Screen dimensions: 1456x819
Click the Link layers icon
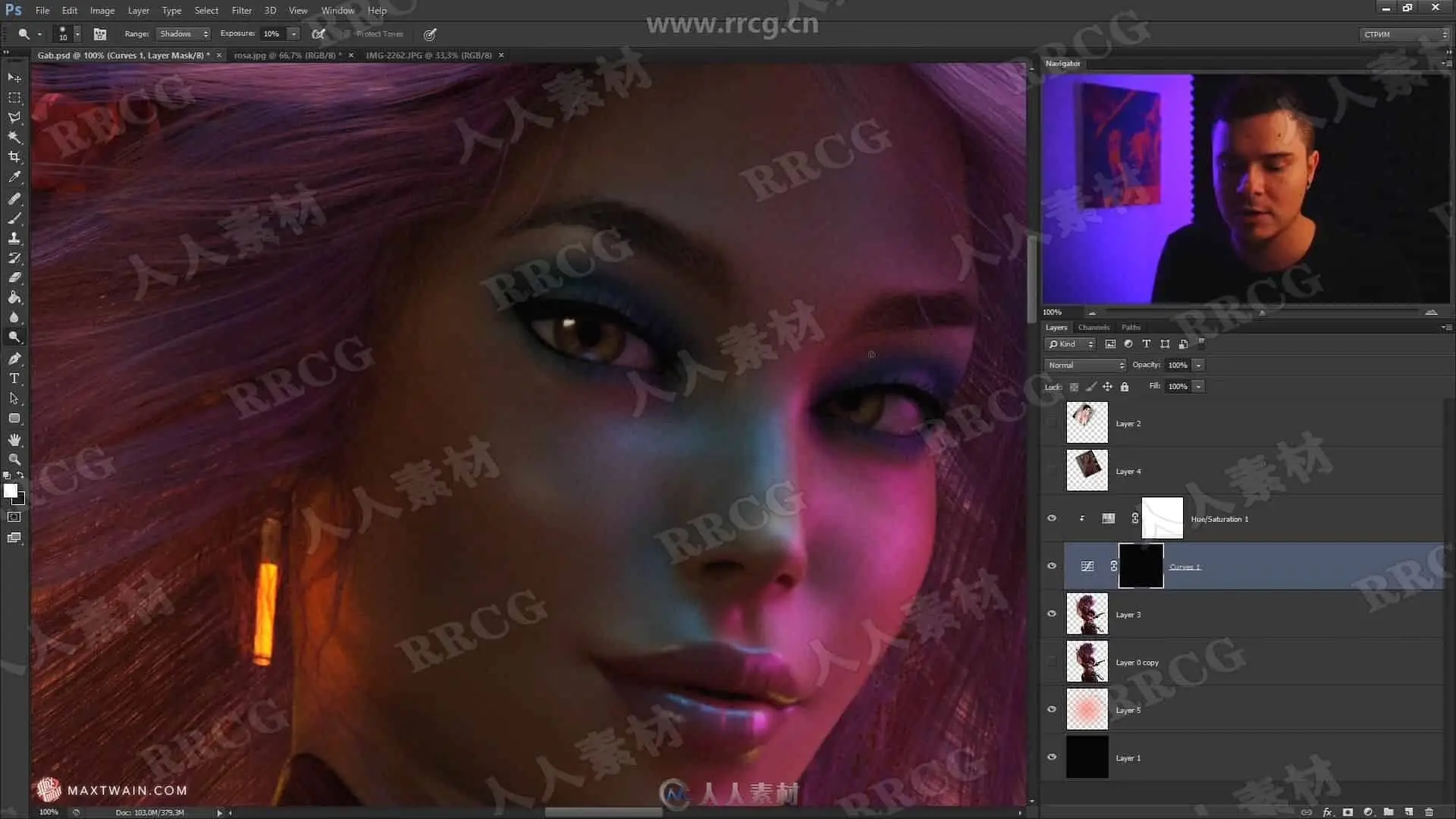coord(1307,811)
